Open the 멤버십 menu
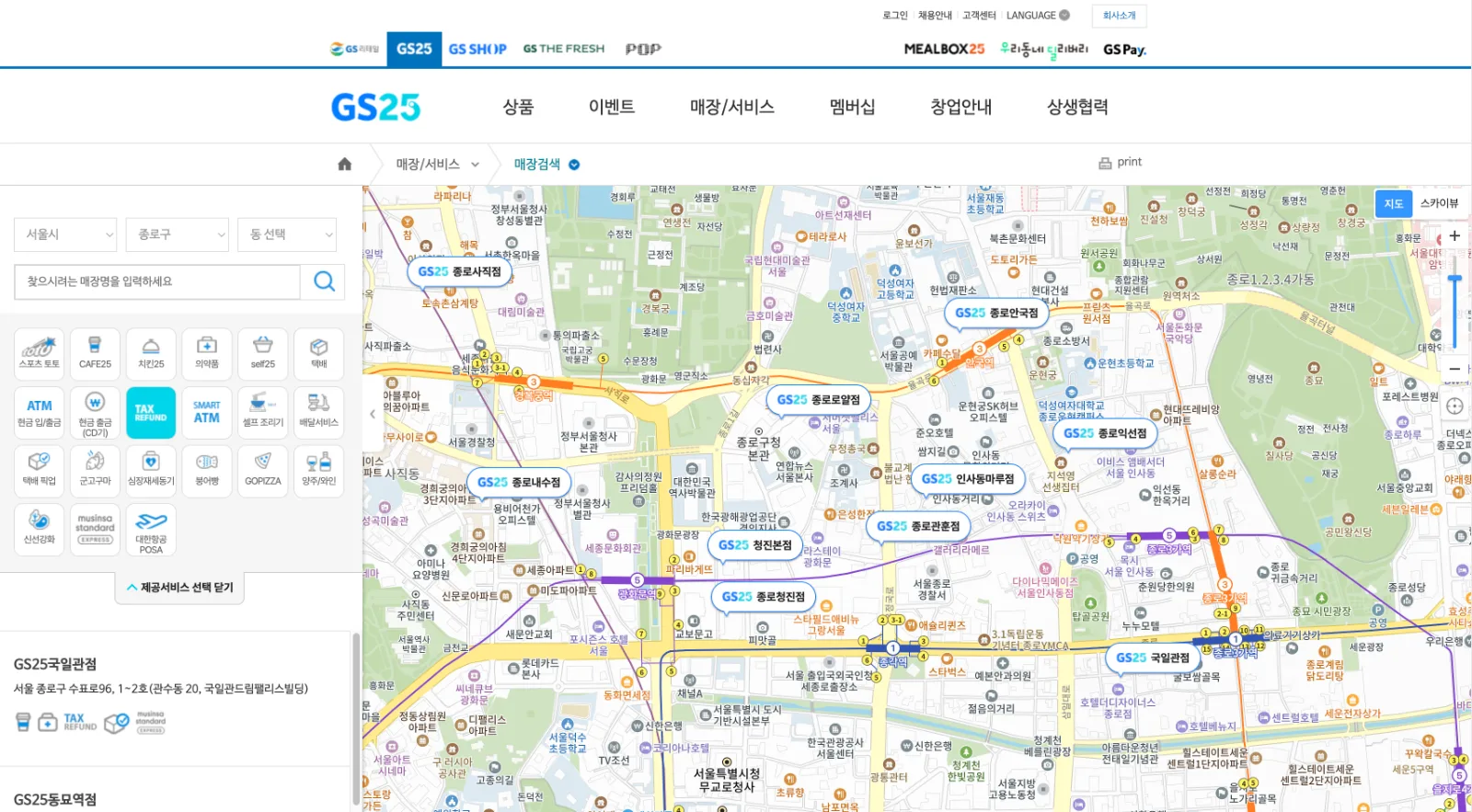The height and width of the screenshot is (812, 1472). click(852, 107)
